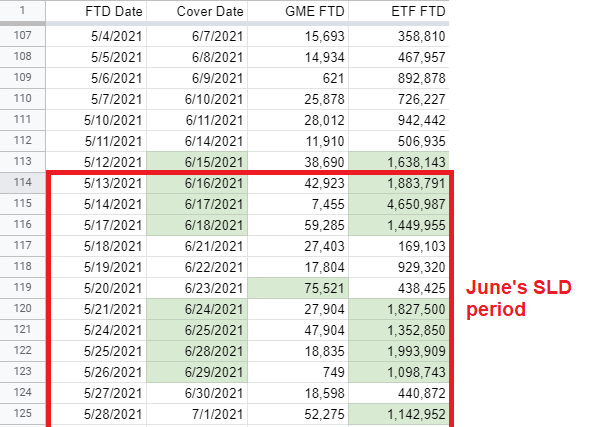Click FTD date cell 5/10/2021
597x427 pixels.
[x=96, y=120]
